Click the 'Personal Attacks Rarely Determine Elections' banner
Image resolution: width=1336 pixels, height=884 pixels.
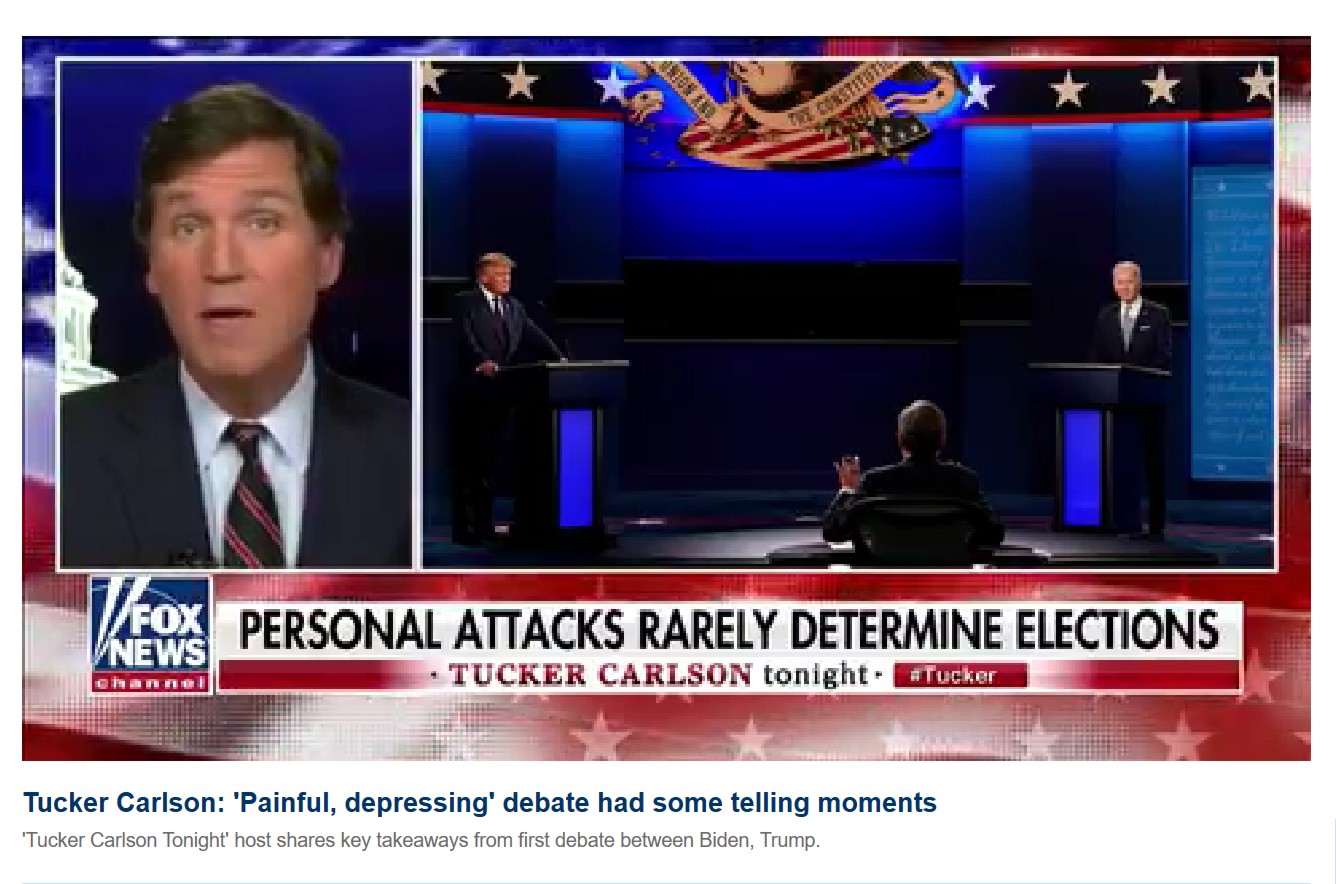point(730,630)
